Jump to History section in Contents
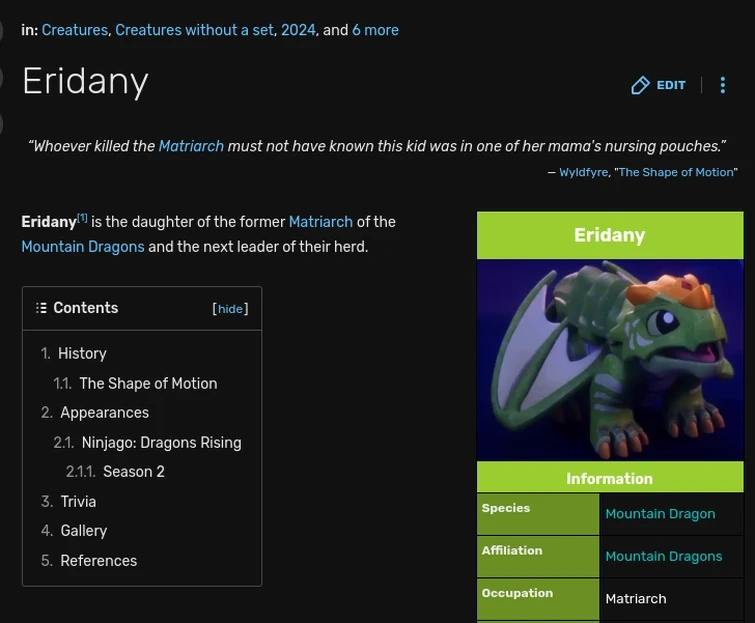The image size is (755, 623). [82, 353]
